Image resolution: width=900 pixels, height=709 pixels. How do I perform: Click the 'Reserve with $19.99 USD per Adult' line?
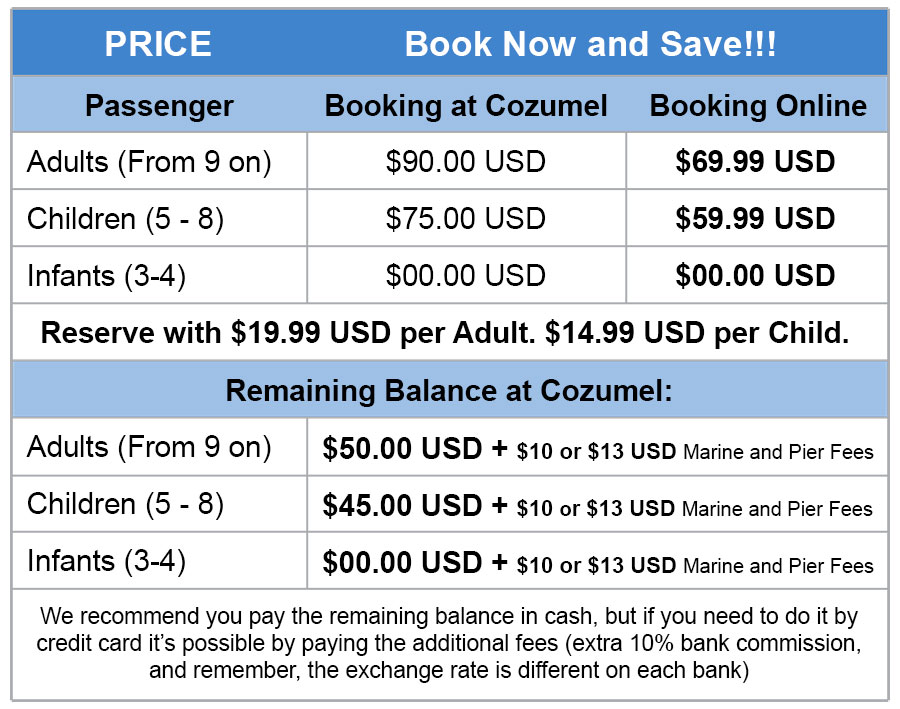pyautogui.click(x=445, y=333)
